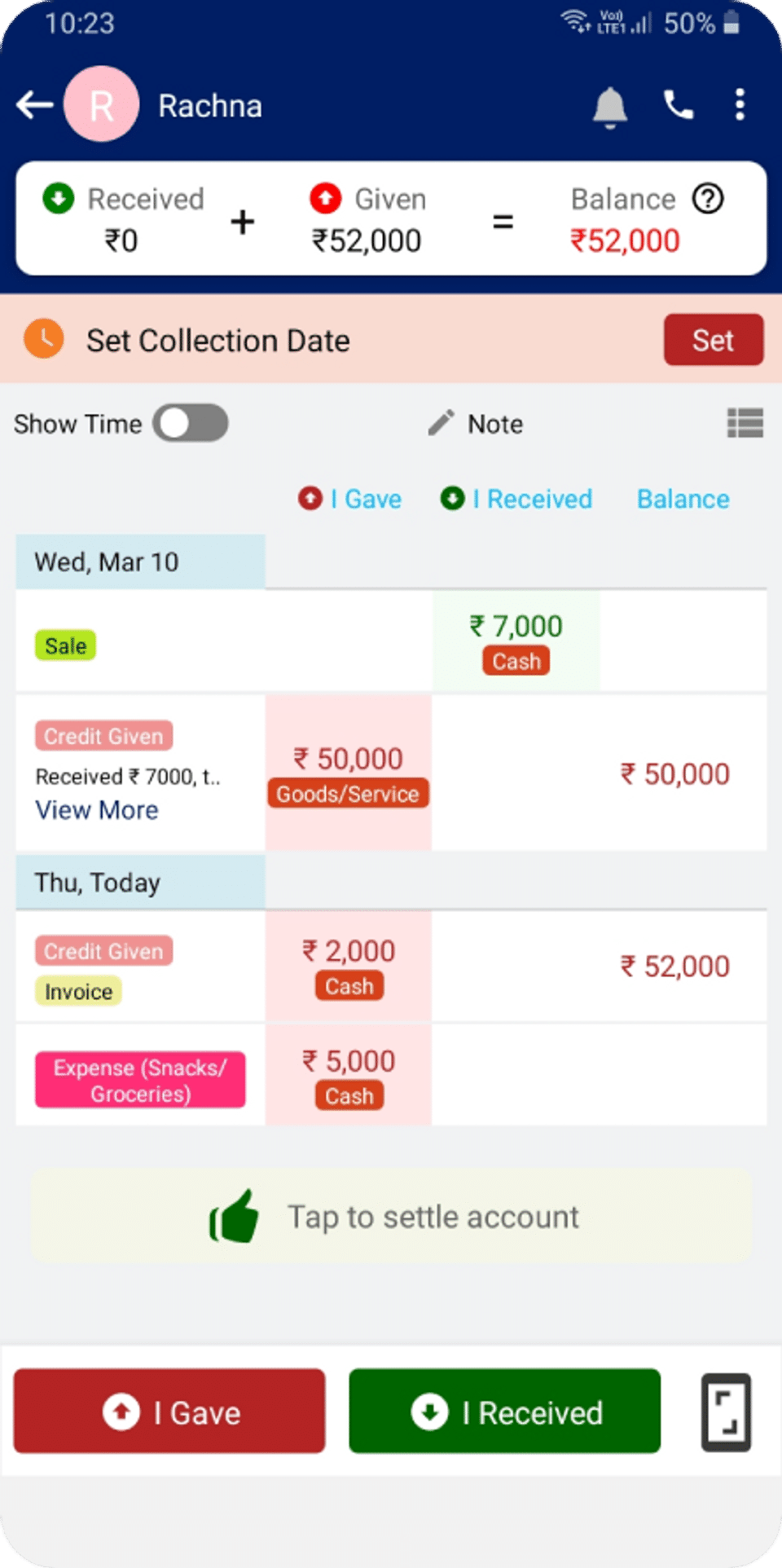This screenshot has width=782, height=1568.
Task: Add a Note with pencil
Action: tap(477, 424)
